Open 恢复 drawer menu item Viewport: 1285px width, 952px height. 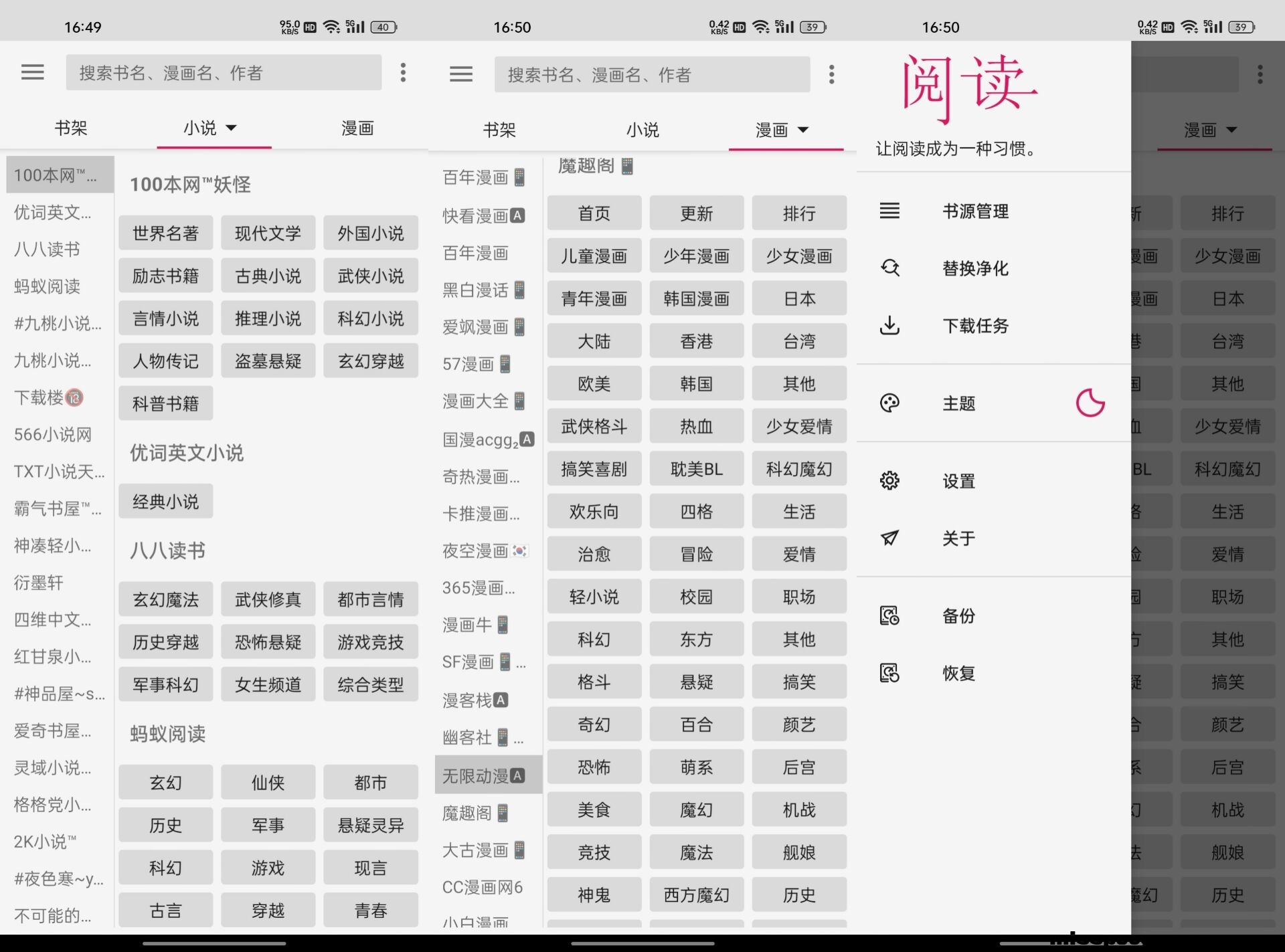point(994,673)
